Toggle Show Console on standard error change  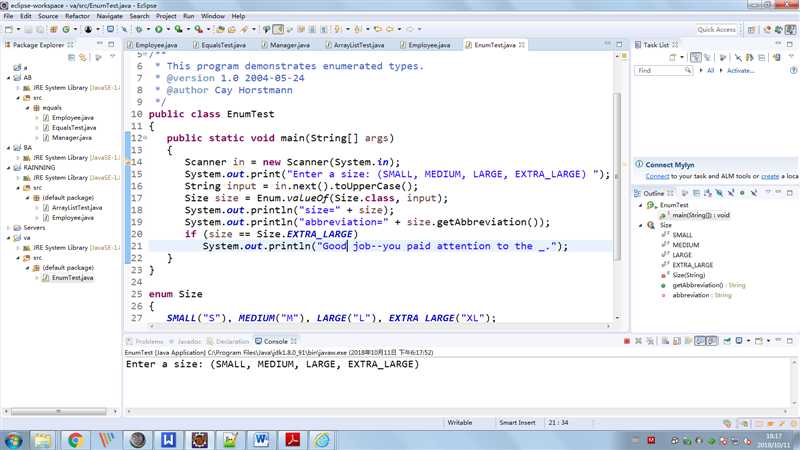pyautogui.click(x=712, y=341)
